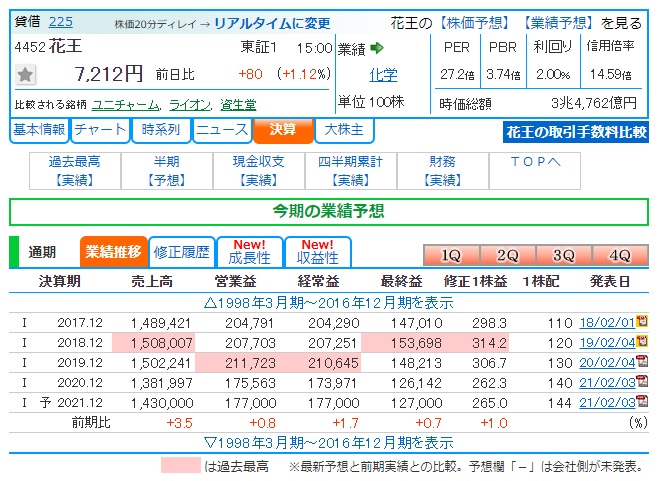Click the 時価総額 value 3兆4,762億円
This screenshot has height=481, width=661.
(x=594, y=103)
